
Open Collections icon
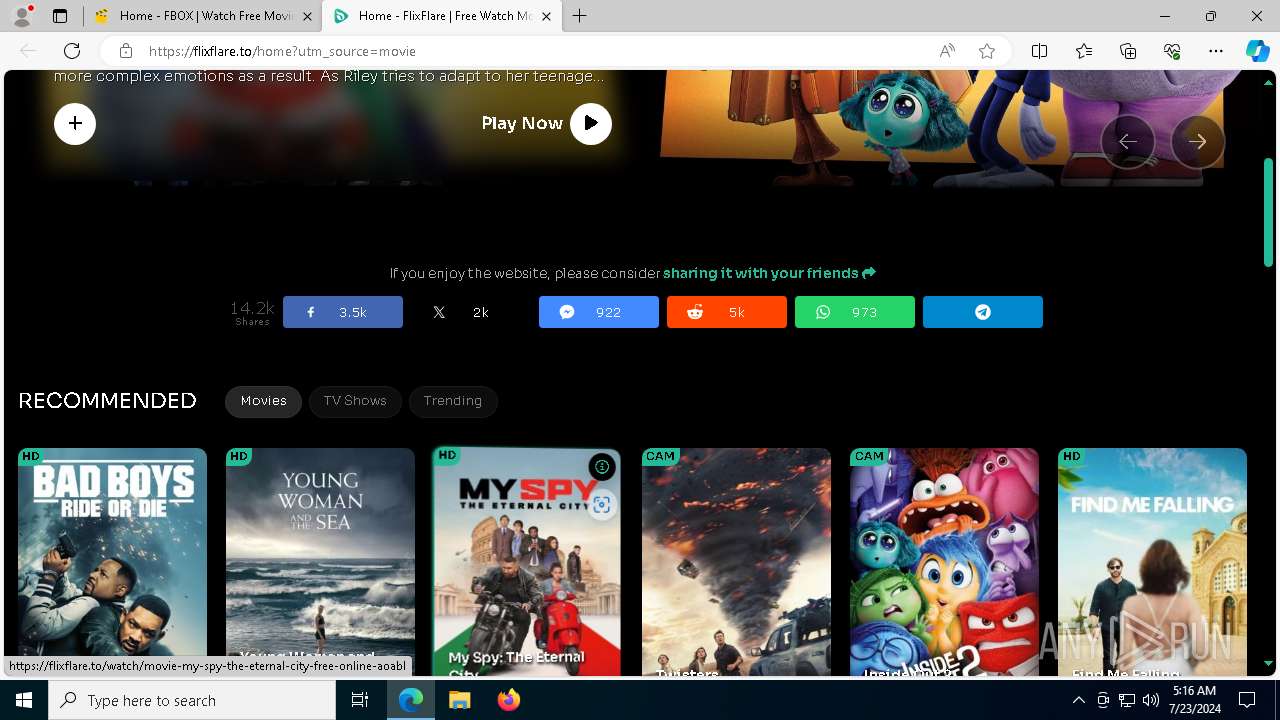1128,51
